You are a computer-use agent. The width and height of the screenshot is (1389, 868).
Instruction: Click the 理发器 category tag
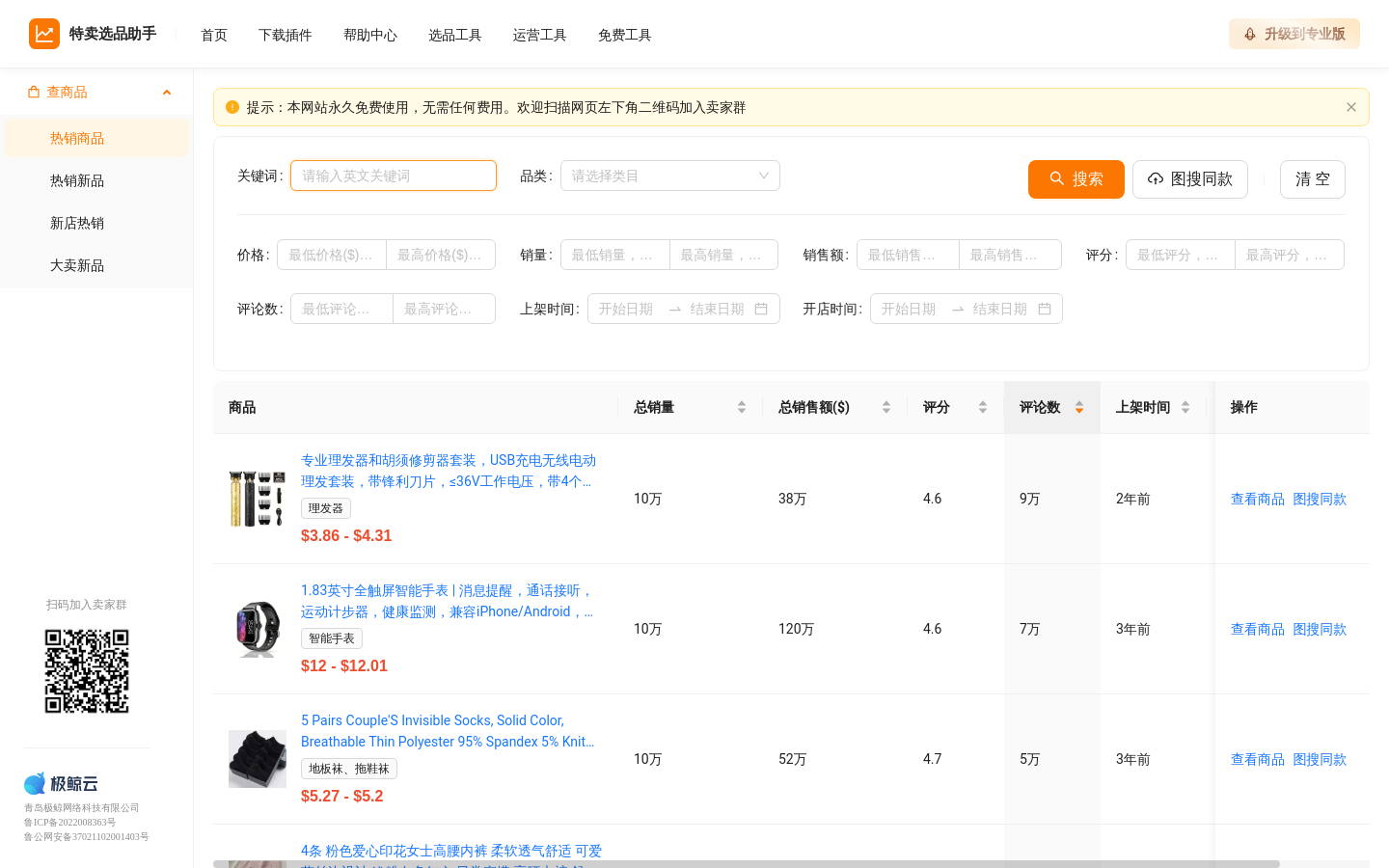pos(326,508)
